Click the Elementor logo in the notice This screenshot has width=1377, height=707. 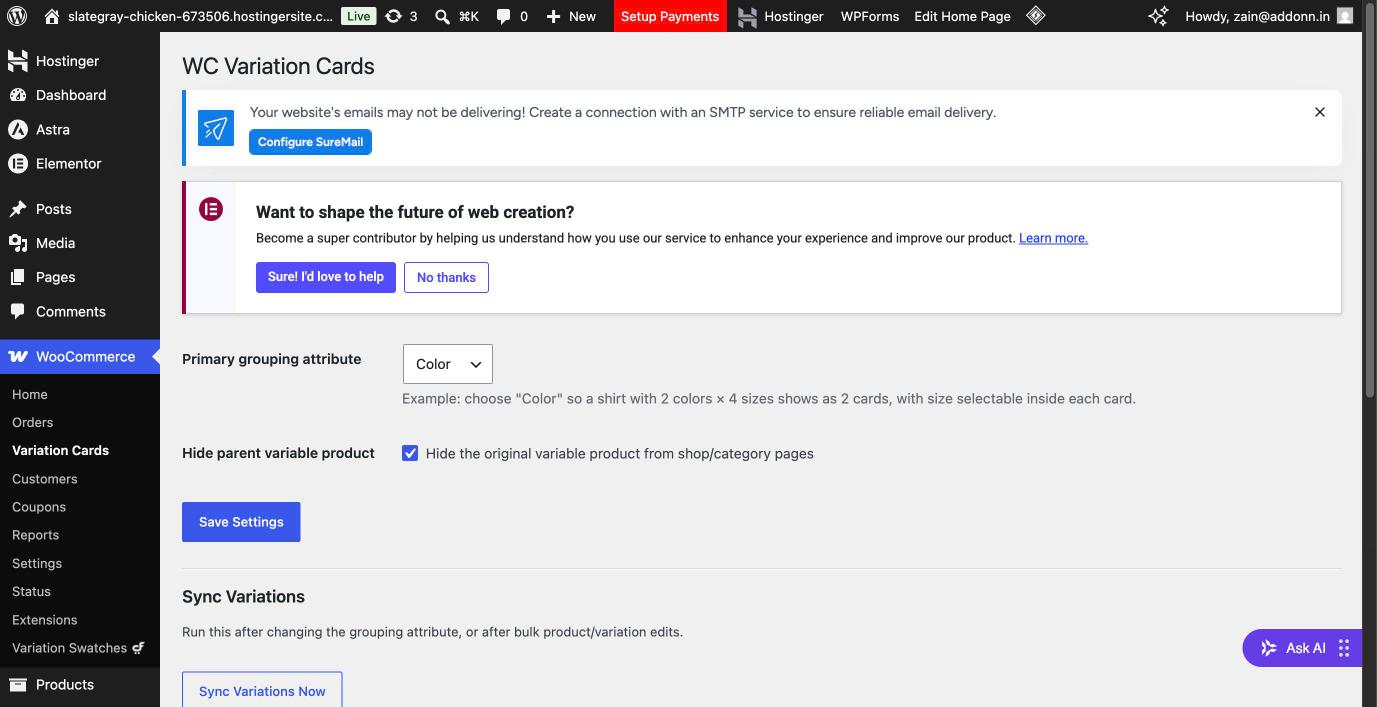[211, 209]
